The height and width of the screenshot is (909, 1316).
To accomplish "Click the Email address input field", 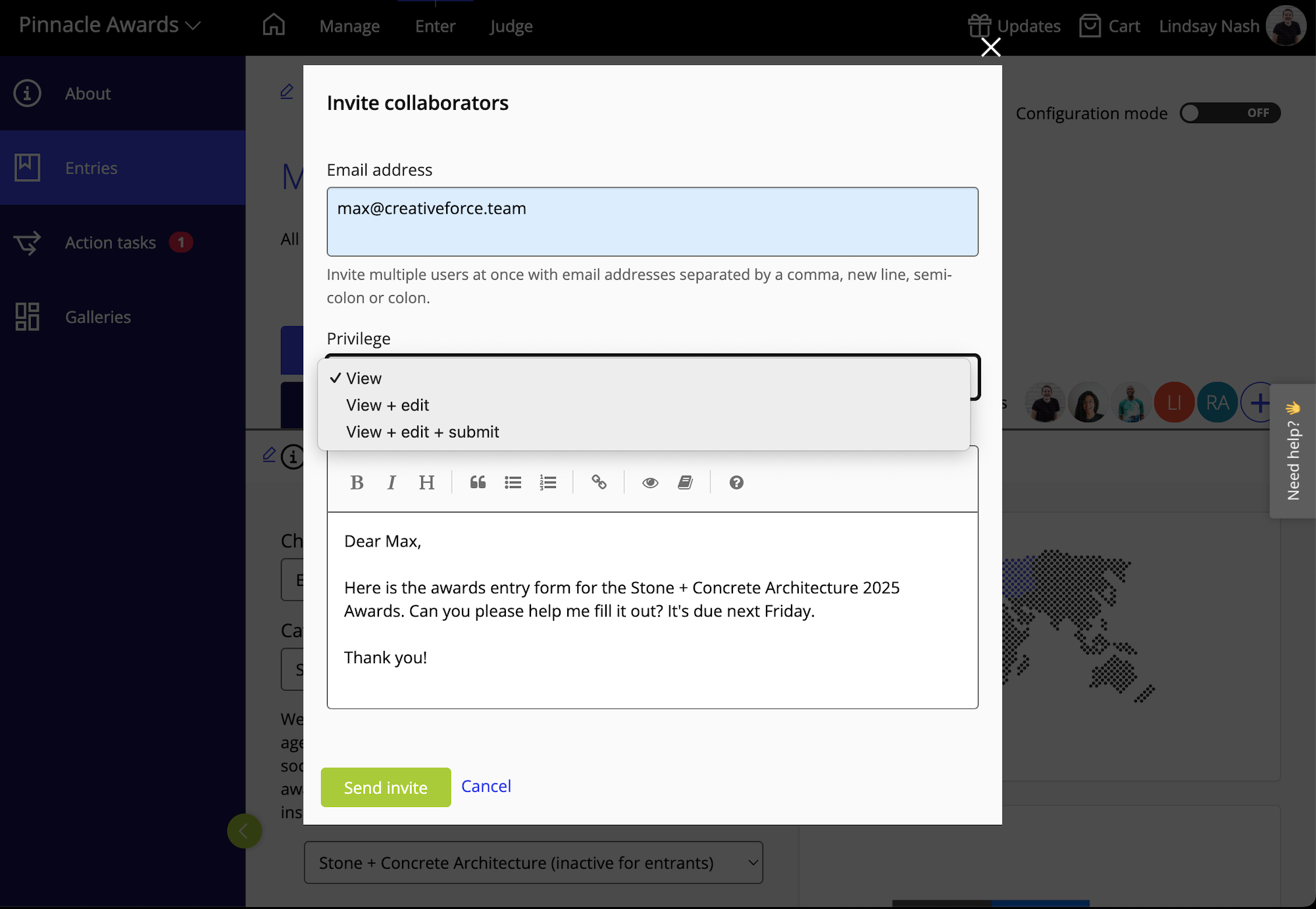I will click(x=652, y=222).
